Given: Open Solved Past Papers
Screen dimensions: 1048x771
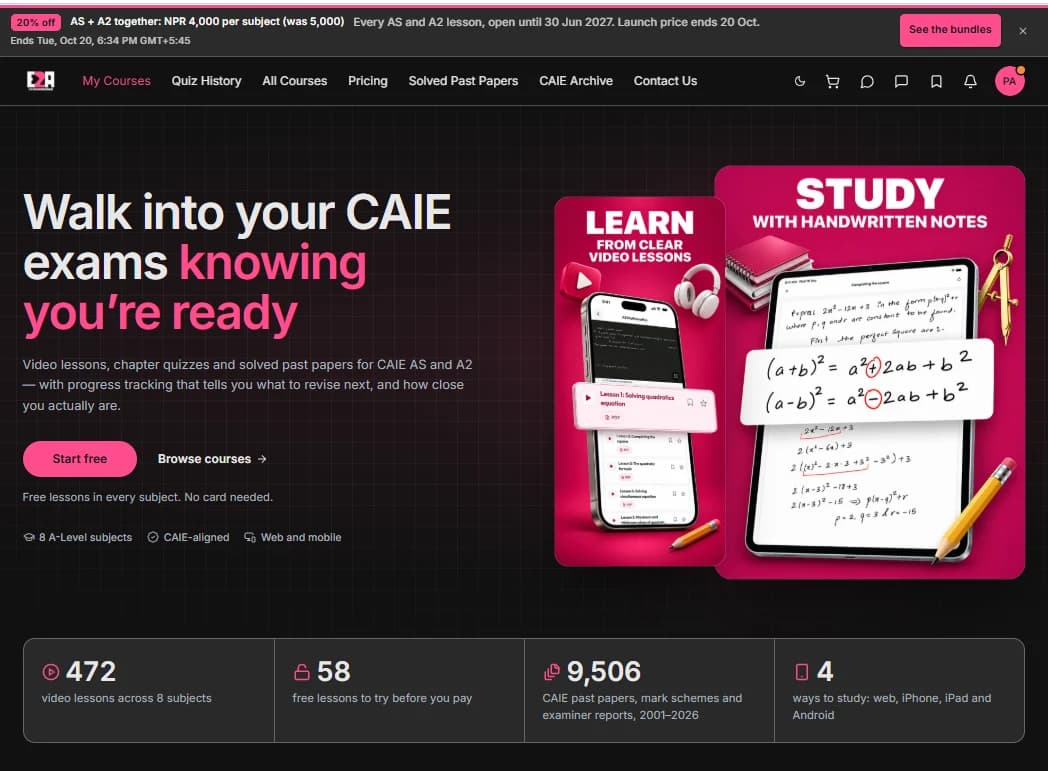Looking at the screenshot, I should click(463, 81).
